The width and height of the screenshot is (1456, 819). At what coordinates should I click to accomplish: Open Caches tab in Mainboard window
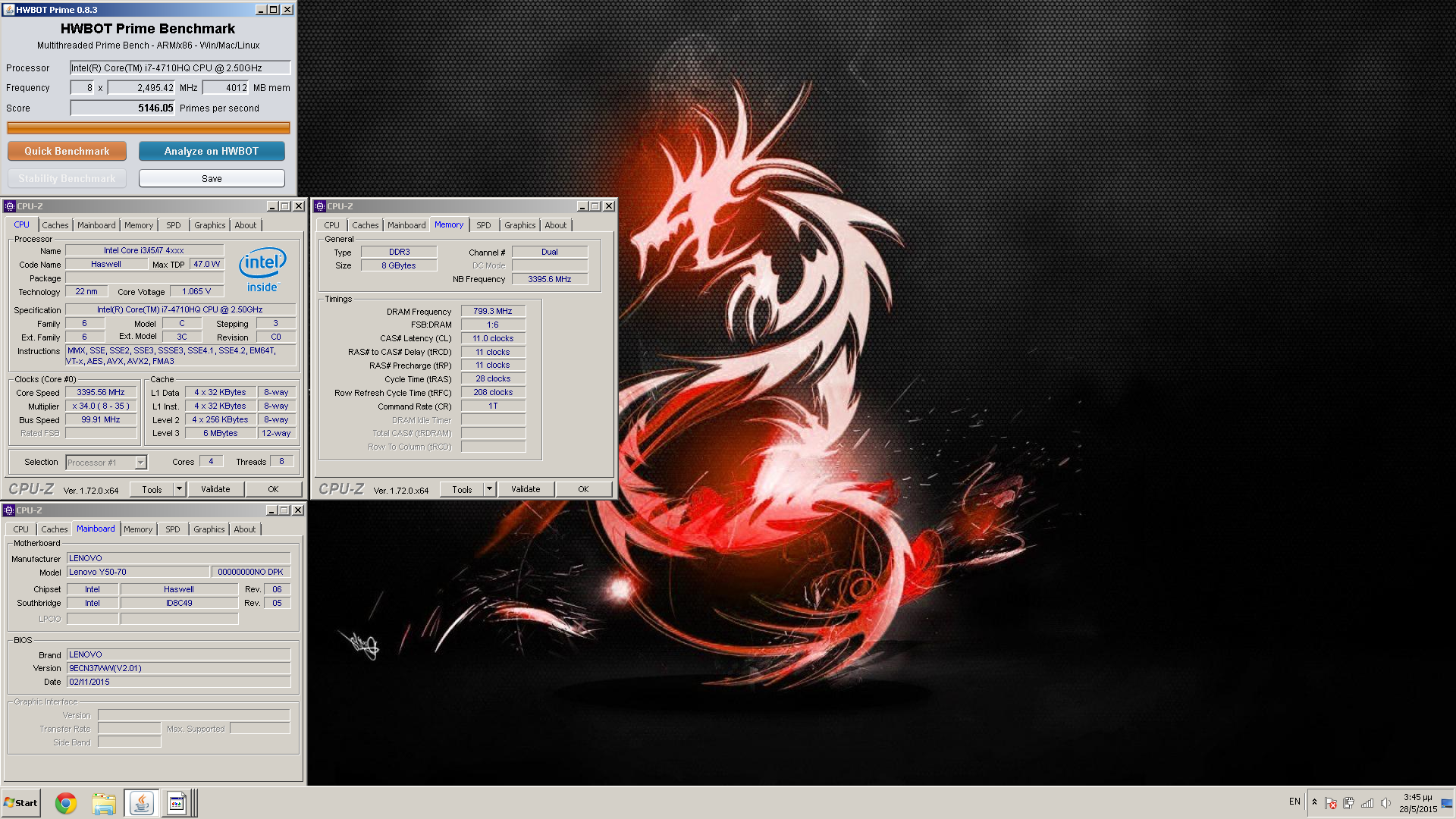coord(54,529)
